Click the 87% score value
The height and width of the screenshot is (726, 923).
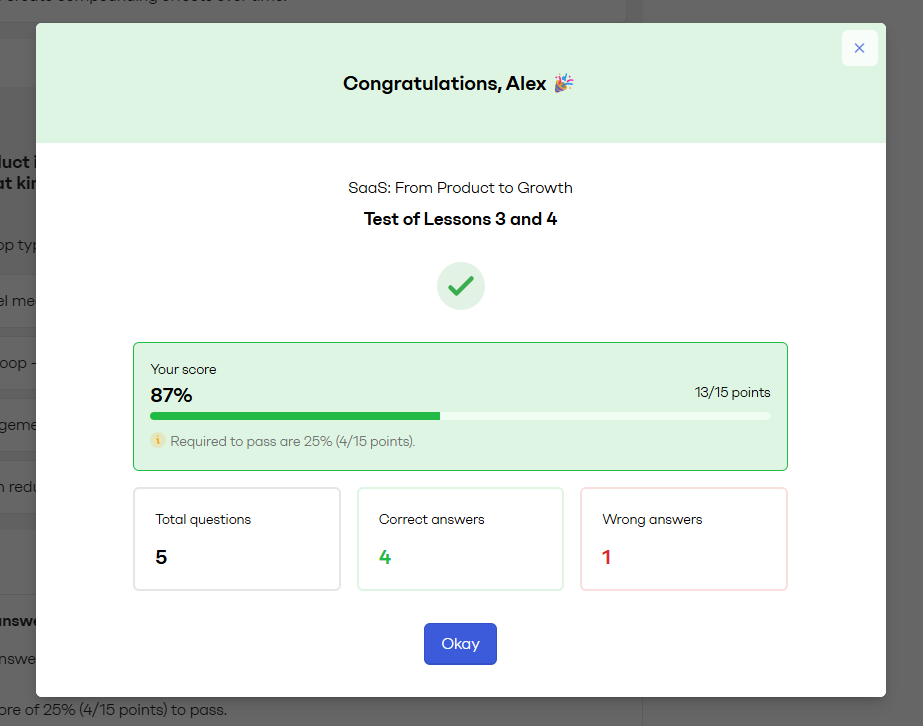click(171, 395)
